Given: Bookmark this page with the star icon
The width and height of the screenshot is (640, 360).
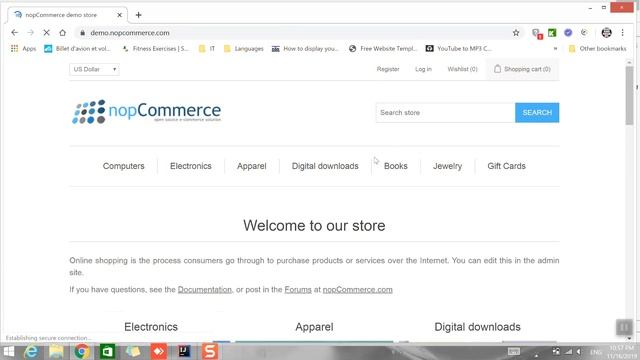Looking at the screenshot, I should [x=516, y=33].
